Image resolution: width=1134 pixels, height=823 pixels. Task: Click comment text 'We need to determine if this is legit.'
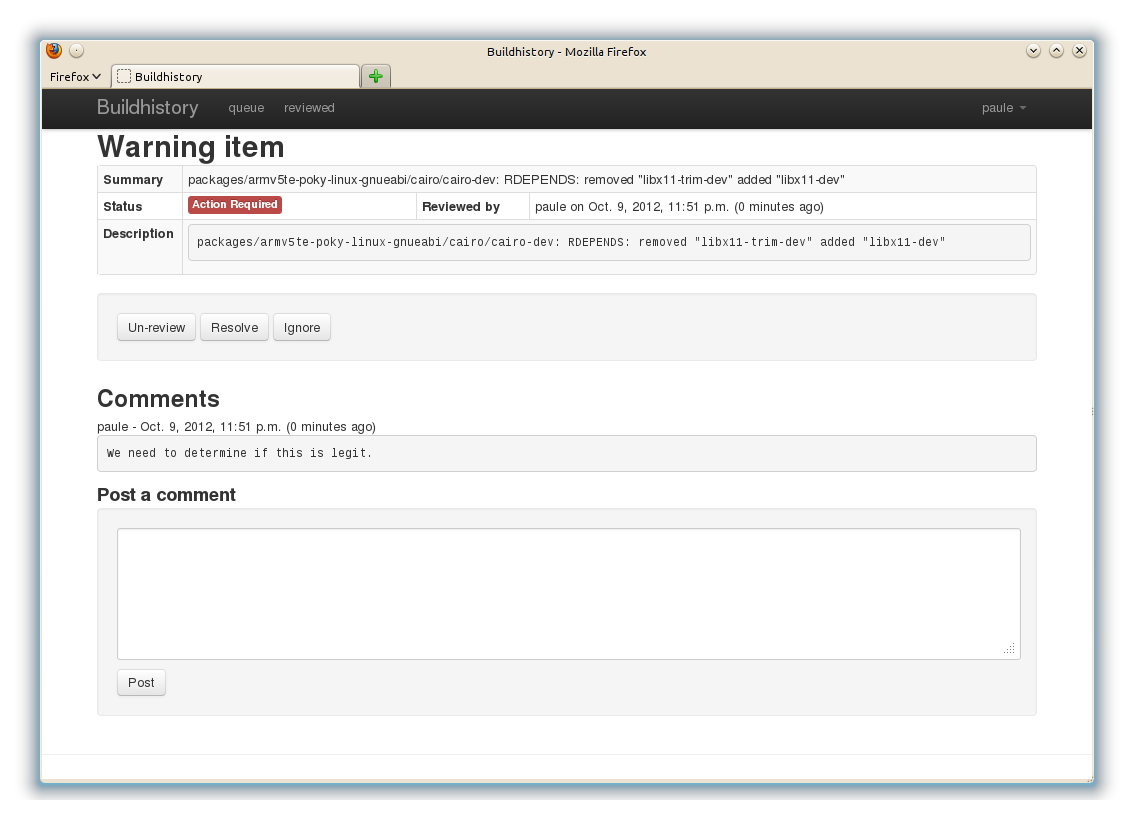click(239, 453)
